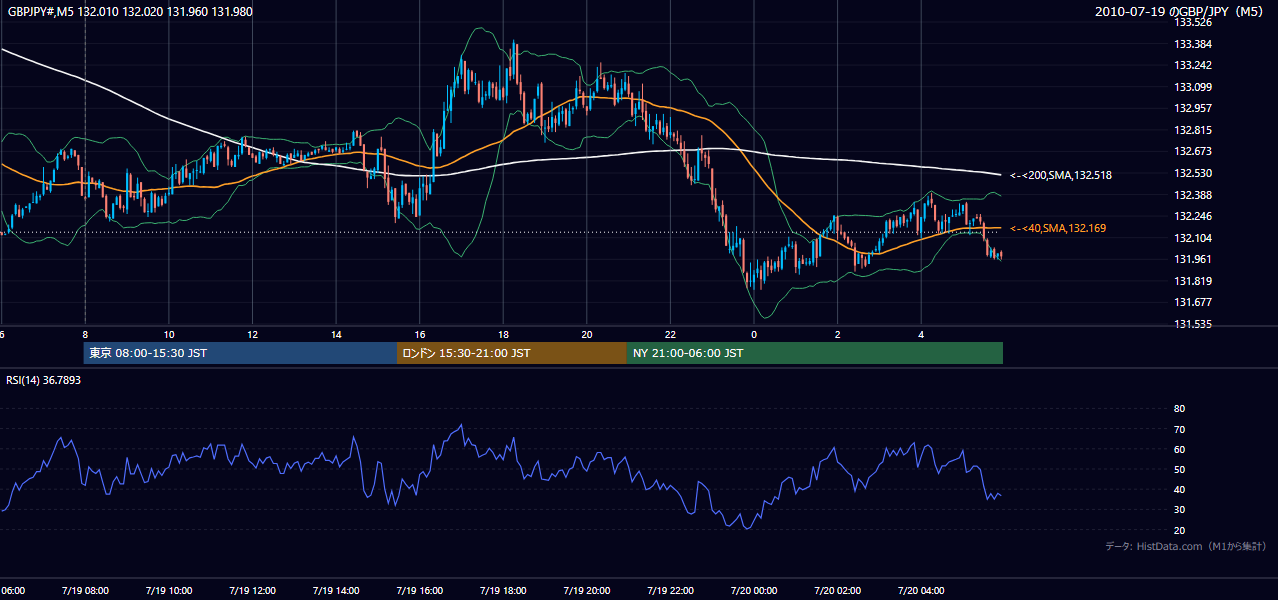
Task: Click hour tick 14 under price chart
Action: click(x=336, y=334)
